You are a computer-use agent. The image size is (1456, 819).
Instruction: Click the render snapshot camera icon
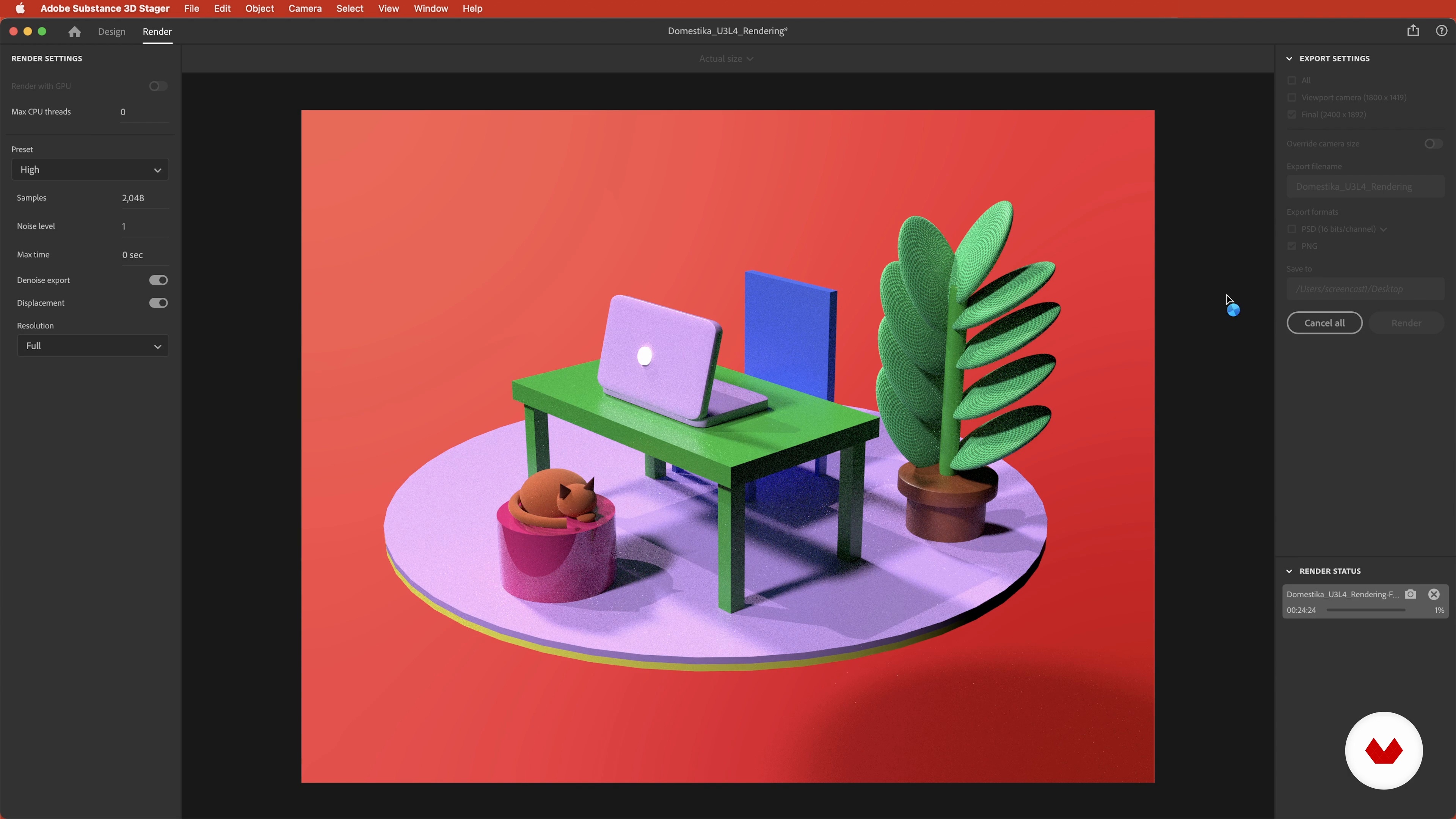tap(1410, 594)
